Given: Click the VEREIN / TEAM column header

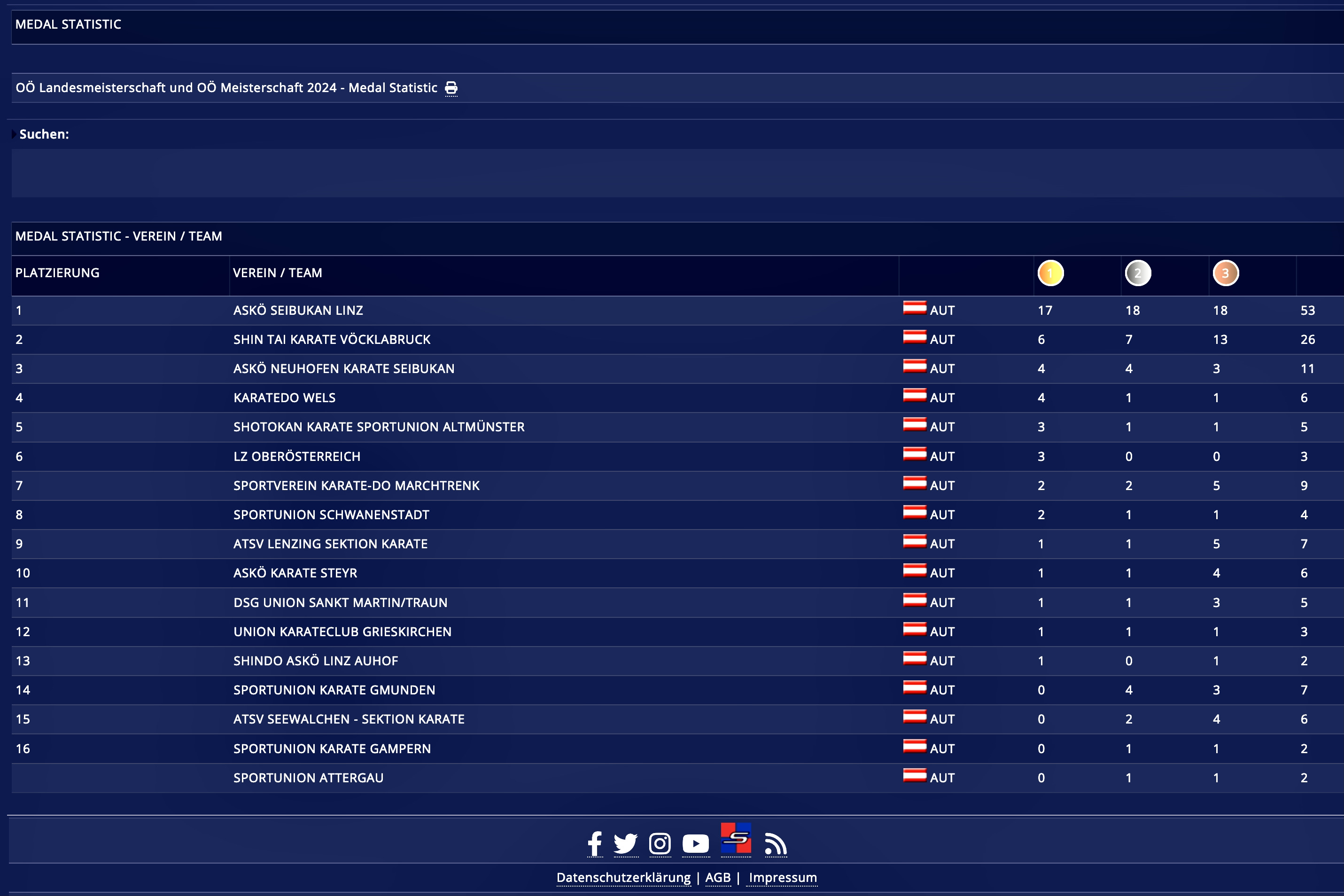Looking at the screenshot, I should pyautogui.click(x=278, y=273).
